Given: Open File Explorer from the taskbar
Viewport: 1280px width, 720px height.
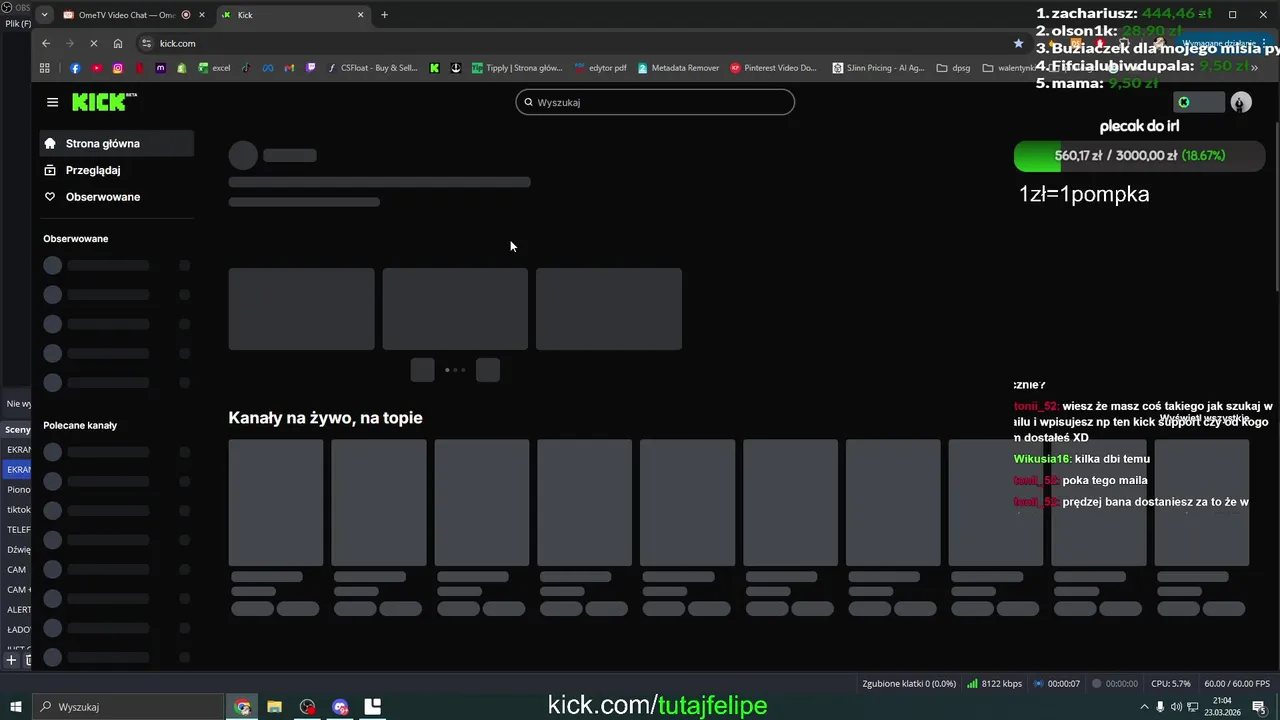Looking at the screenshot, I should click(274, 707).
